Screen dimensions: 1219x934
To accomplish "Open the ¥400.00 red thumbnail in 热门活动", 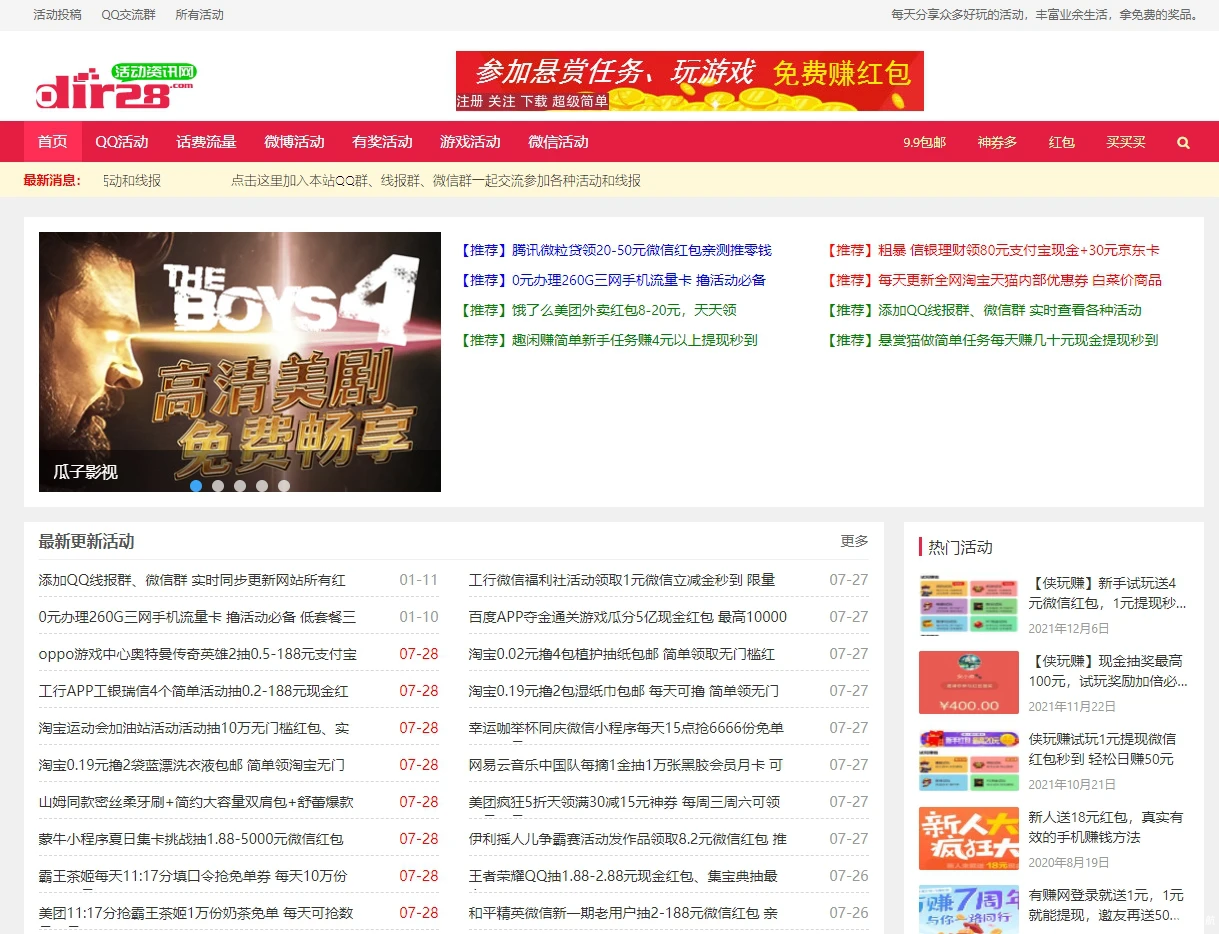I will (x=968, y=682).
